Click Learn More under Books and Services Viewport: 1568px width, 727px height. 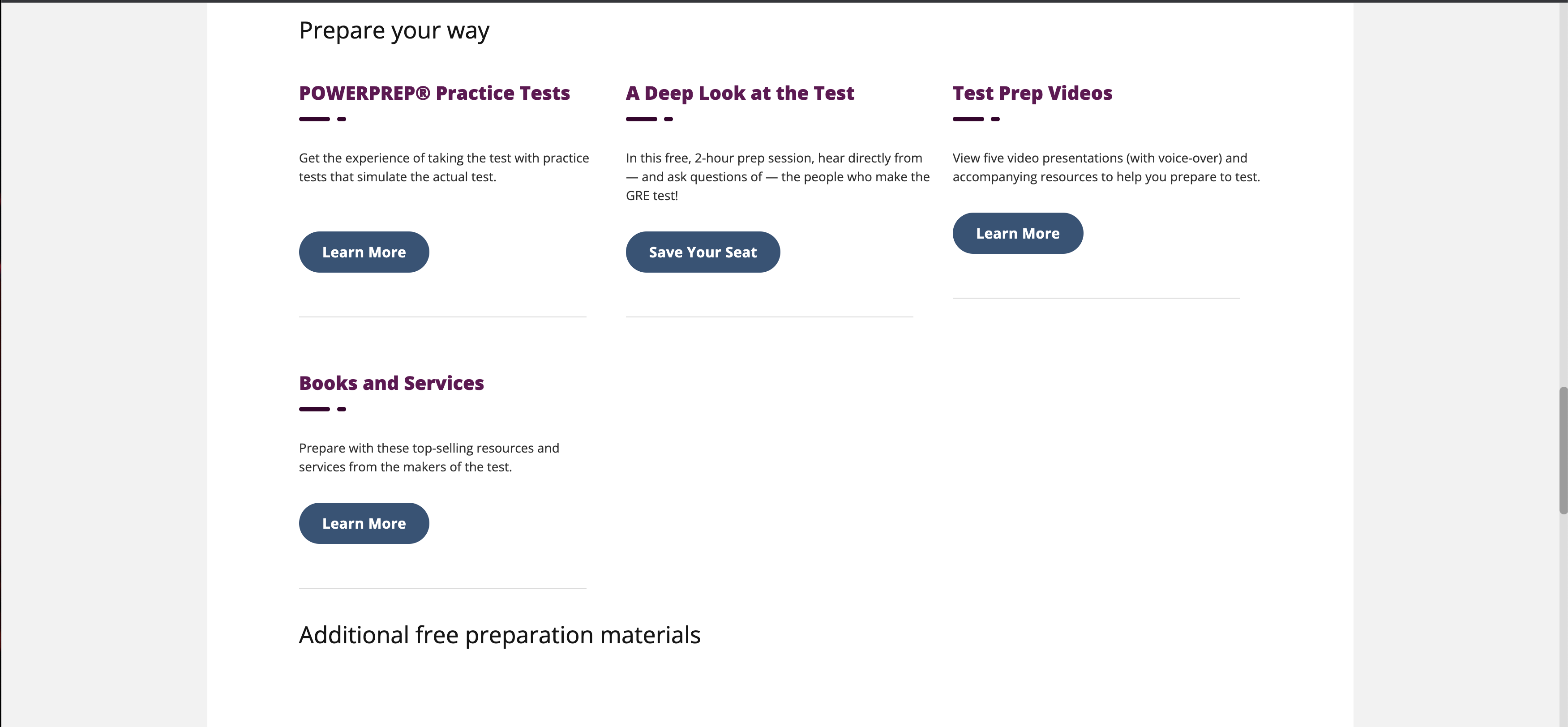coord(364,523)
